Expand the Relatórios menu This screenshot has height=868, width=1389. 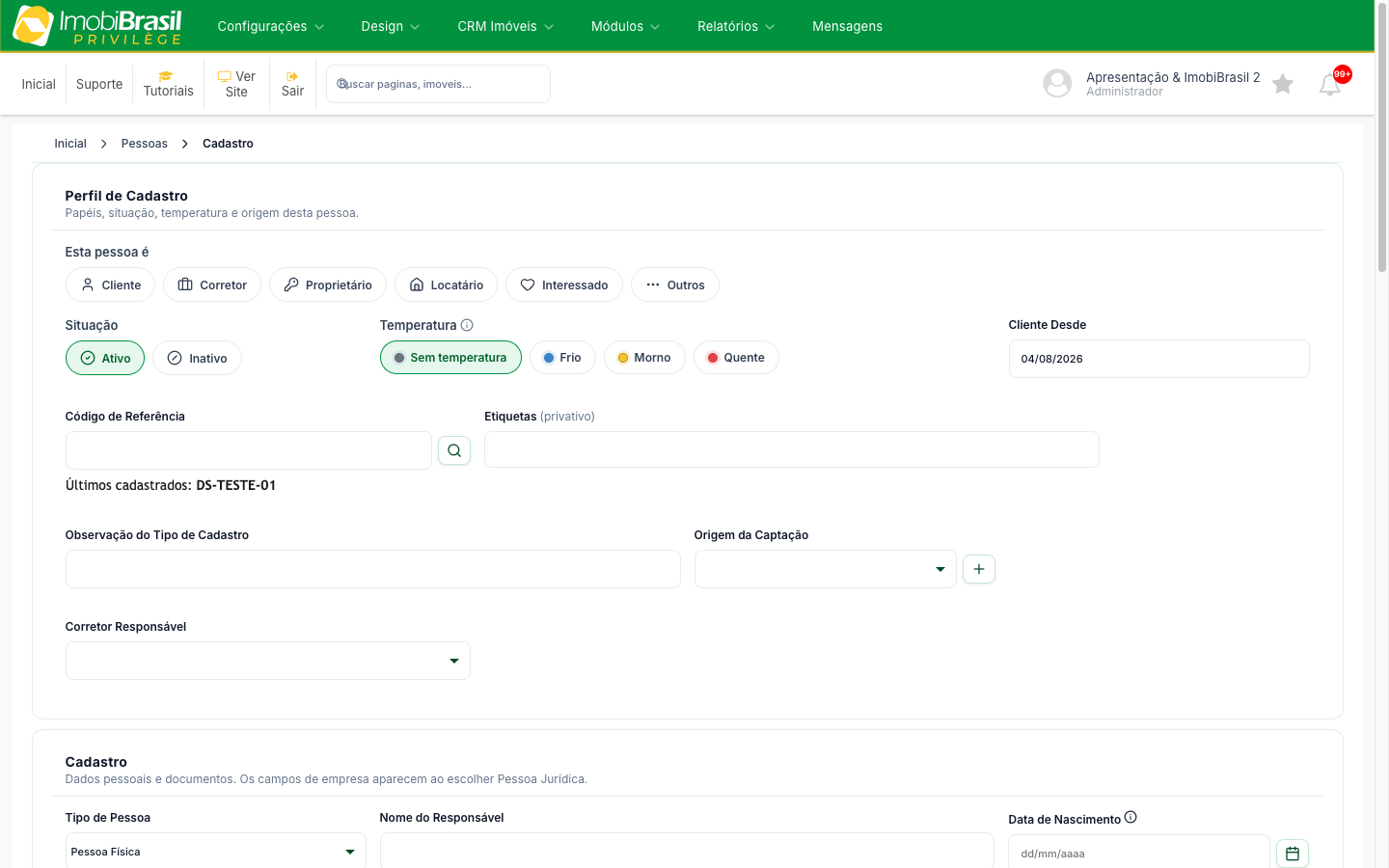click(x=736, y=26)
